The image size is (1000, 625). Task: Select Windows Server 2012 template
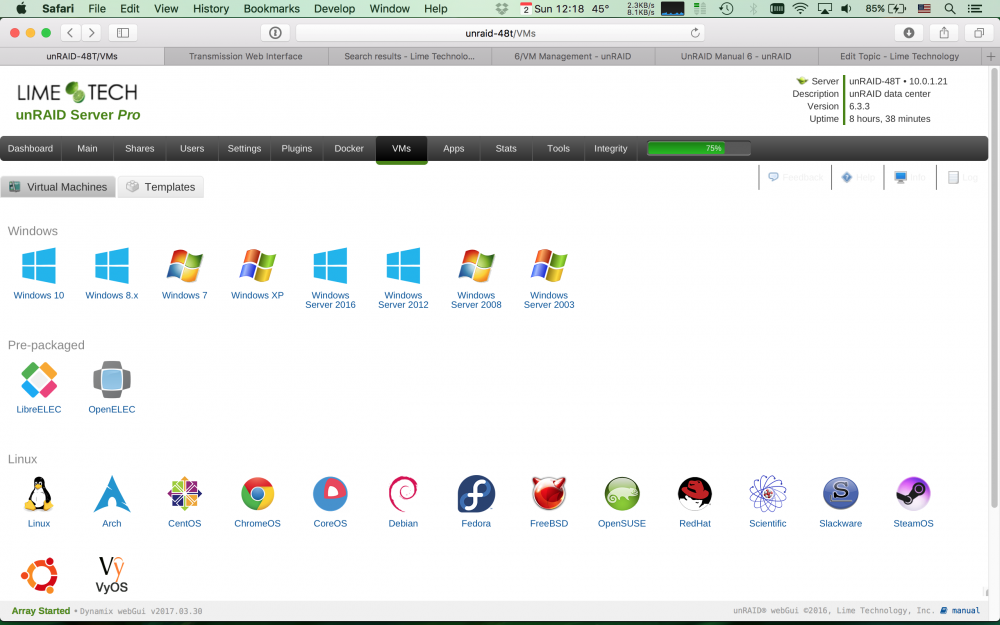403,265
